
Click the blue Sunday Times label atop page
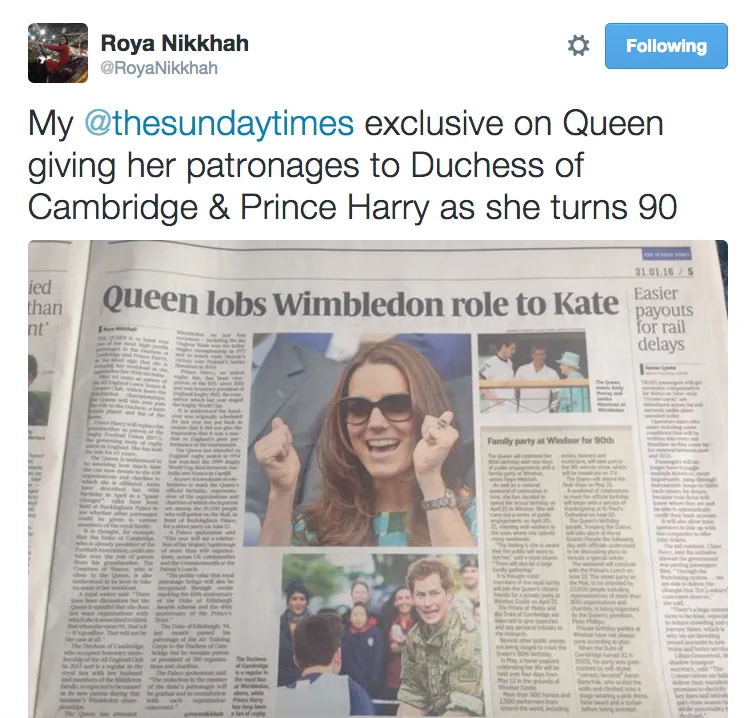[666, 254]
